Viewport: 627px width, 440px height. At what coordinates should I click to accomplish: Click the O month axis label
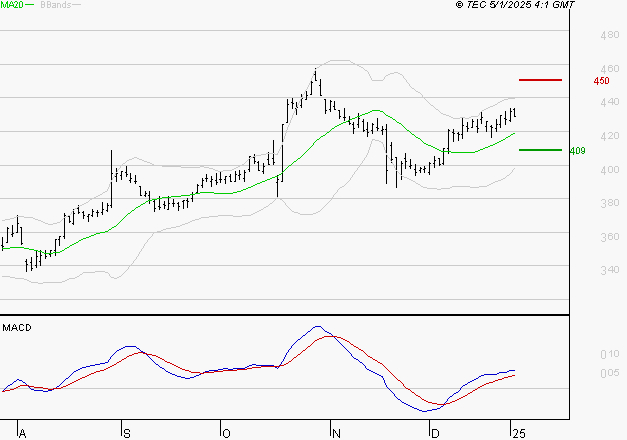pos(226,434)
